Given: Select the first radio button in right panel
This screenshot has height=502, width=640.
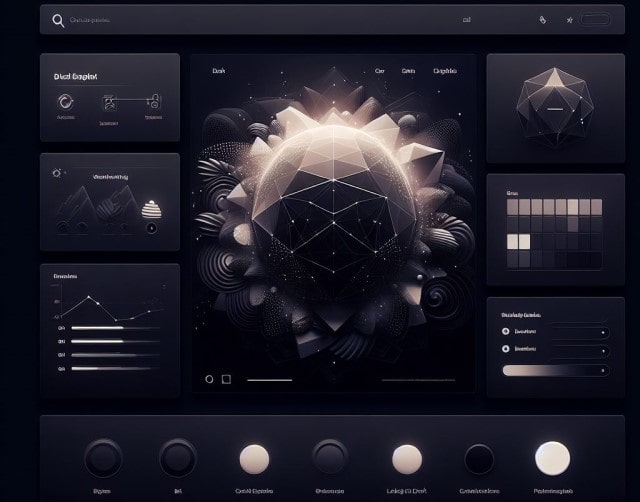Looking at the screenshot, I should pos(505,330).
